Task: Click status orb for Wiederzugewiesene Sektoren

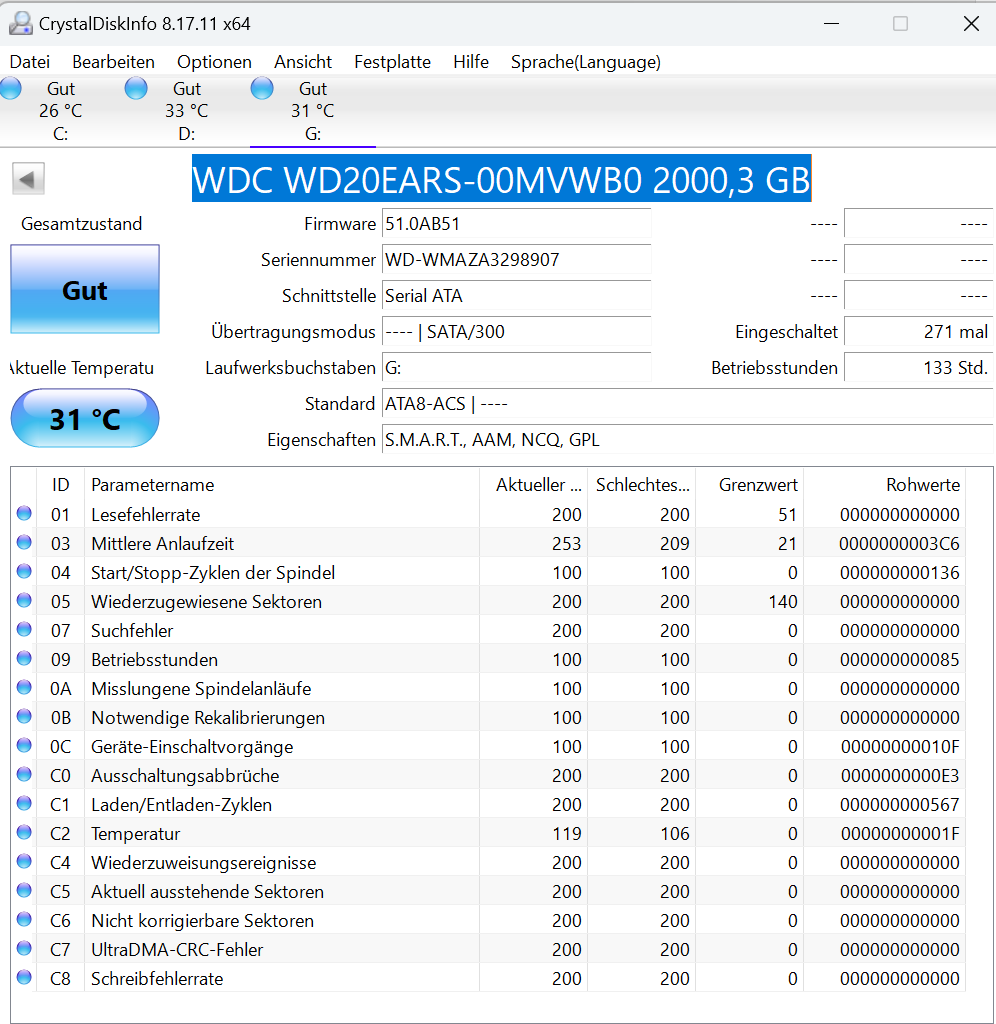Action: [x=24, y=600]
